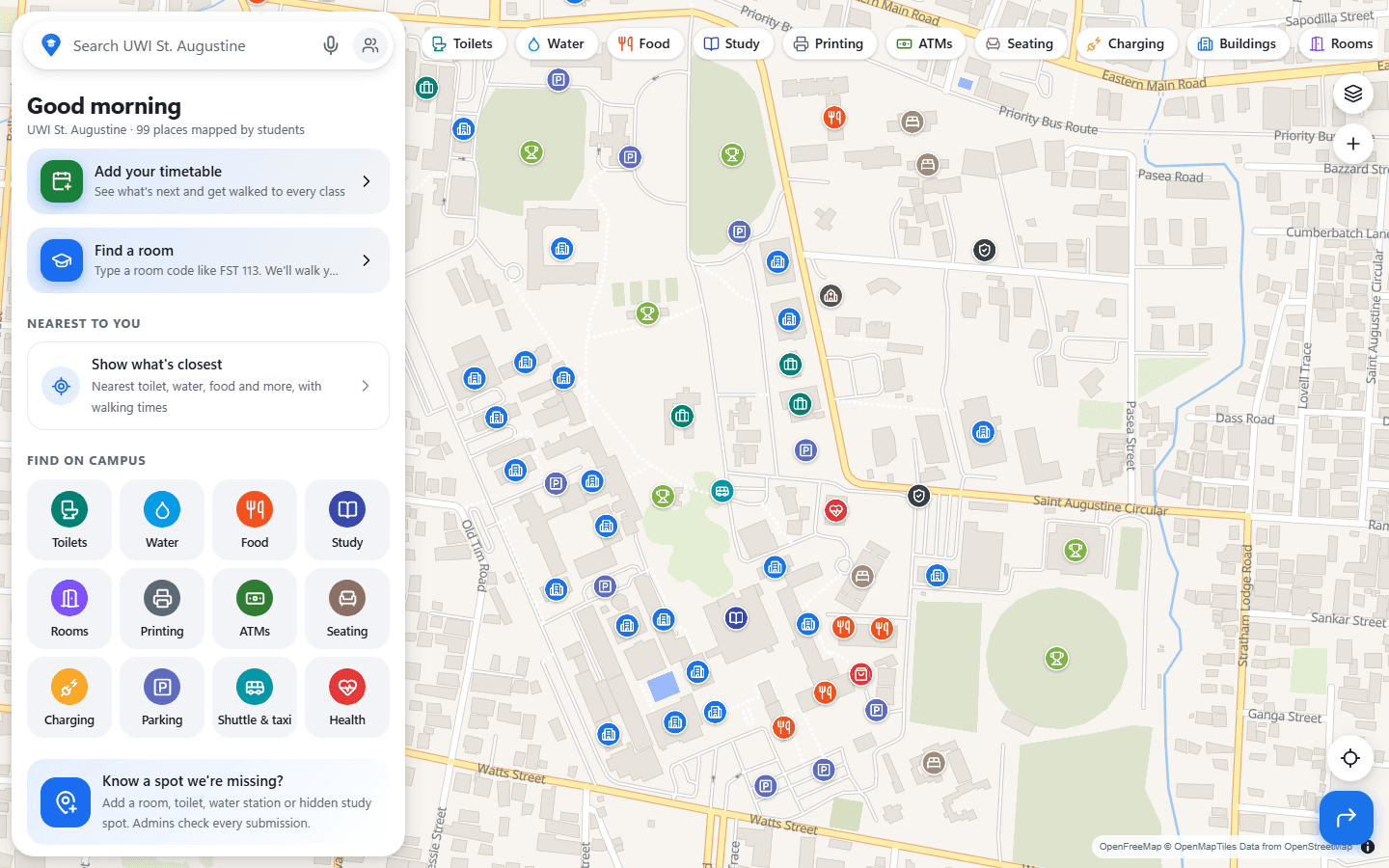
Task: Open the Seating category tile
Action: tap(347, 609)
